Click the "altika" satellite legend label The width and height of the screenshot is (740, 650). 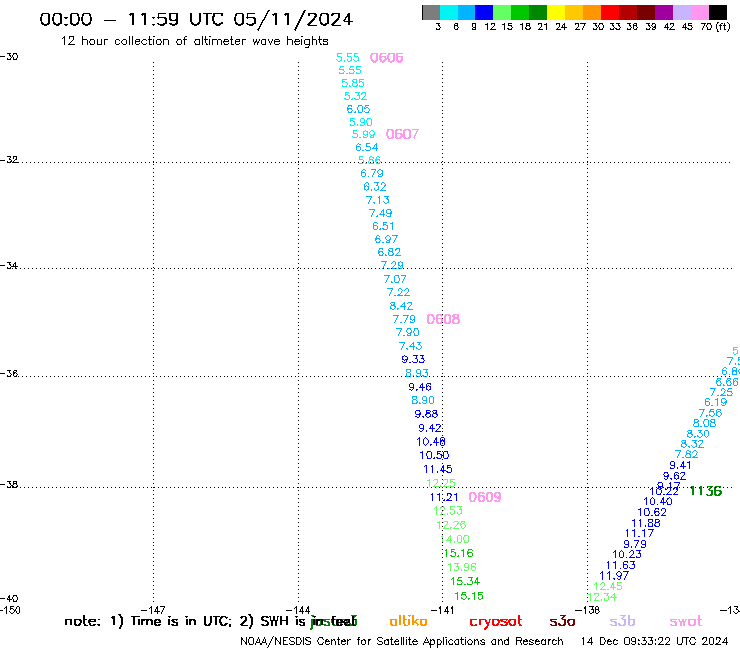pos(408,621)
